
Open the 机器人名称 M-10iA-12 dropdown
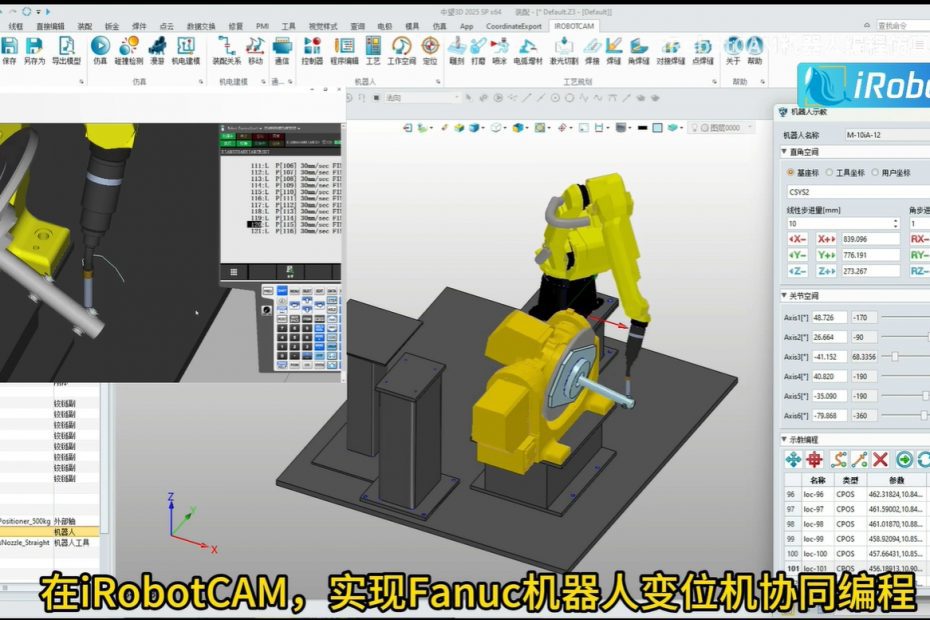pos(887,135)
